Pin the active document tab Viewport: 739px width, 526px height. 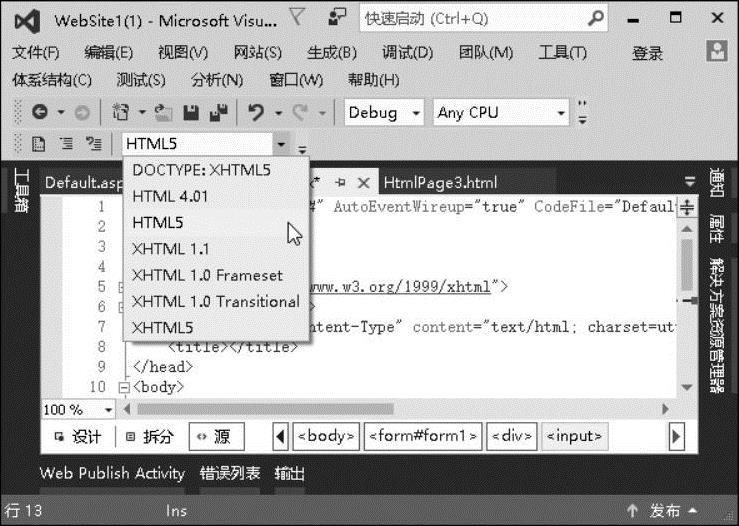(340, 182)
